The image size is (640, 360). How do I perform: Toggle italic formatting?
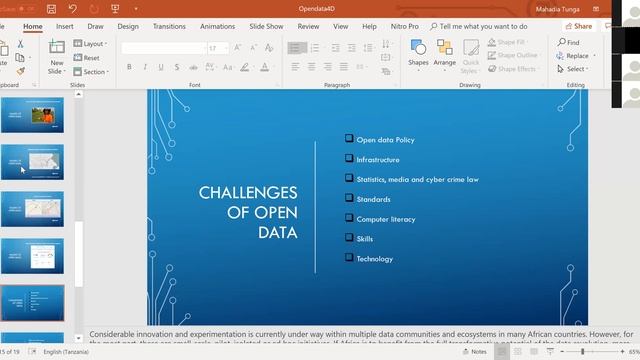coord(145,67)
